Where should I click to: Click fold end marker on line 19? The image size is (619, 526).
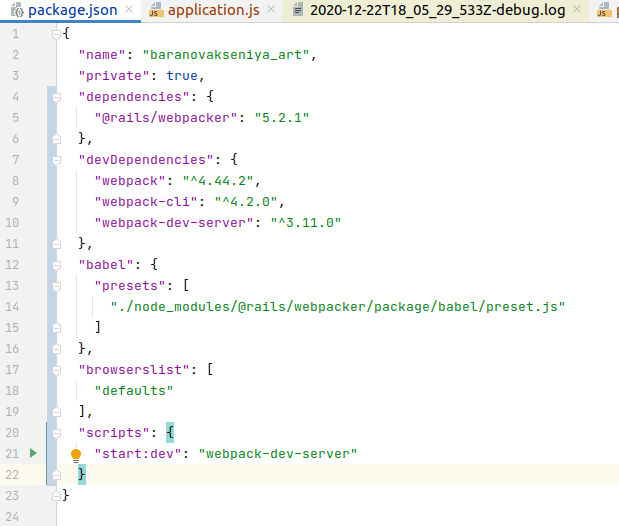pyautogui.click(x=56, y=412)
